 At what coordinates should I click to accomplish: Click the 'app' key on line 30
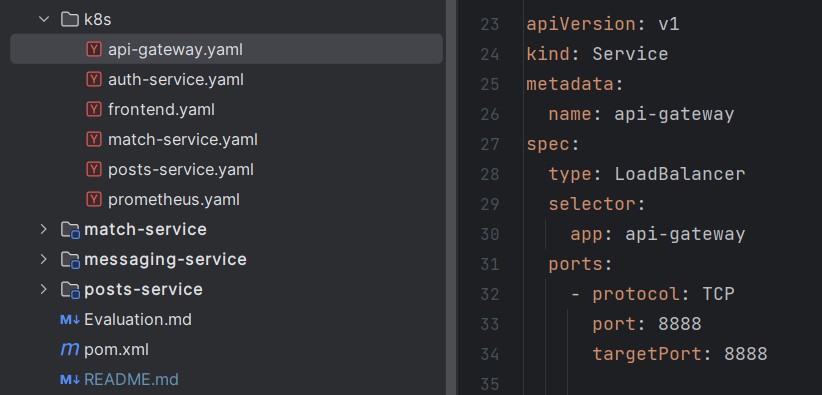click(587, 234)
